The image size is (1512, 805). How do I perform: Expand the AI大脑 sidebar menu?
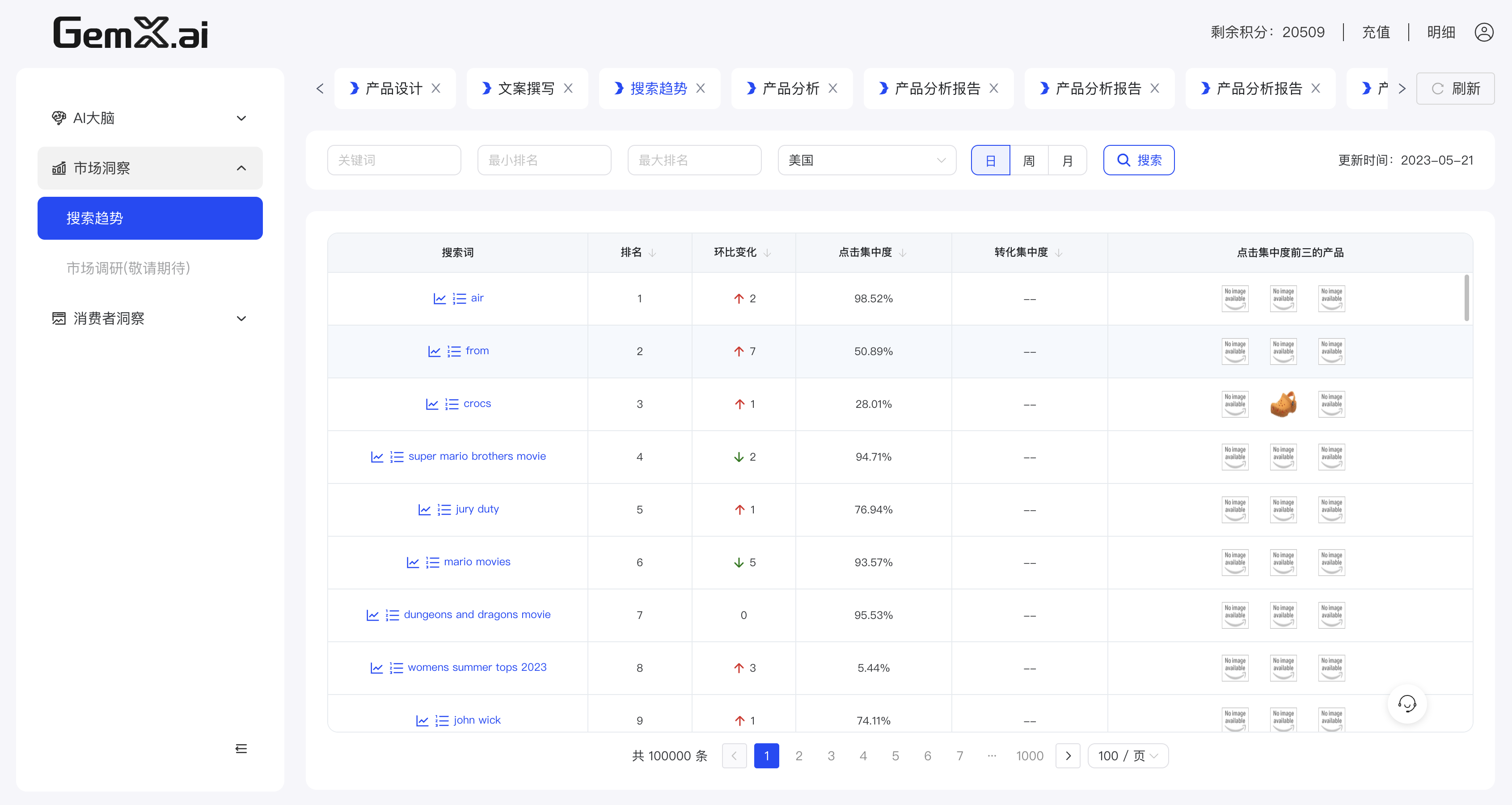(150, 118)
